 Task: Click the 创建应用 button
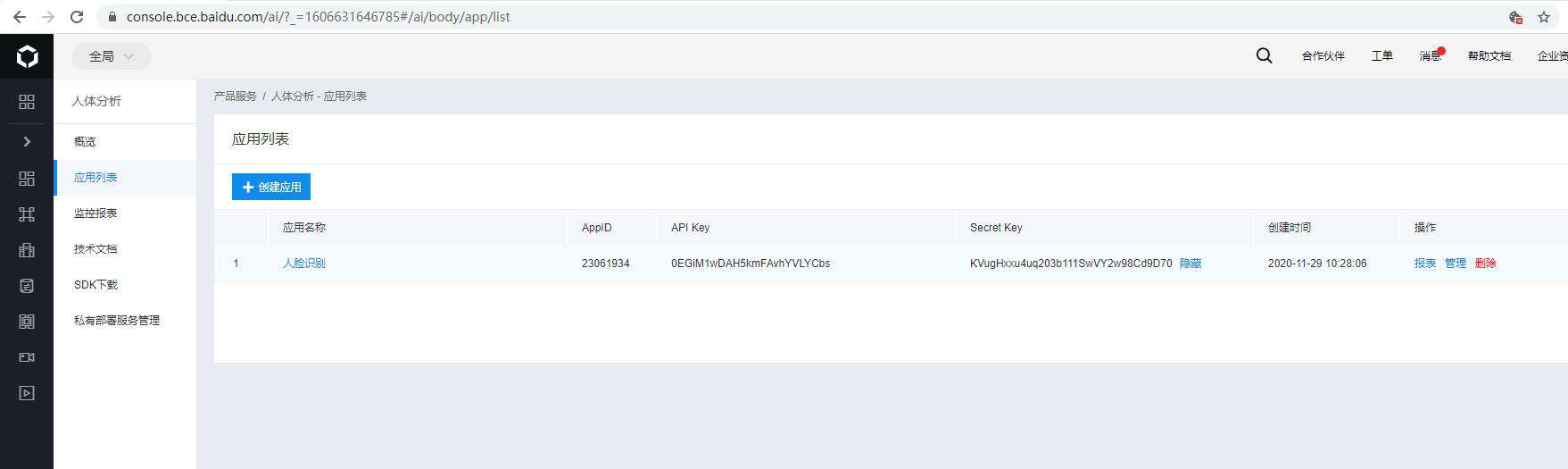(271, 187)
